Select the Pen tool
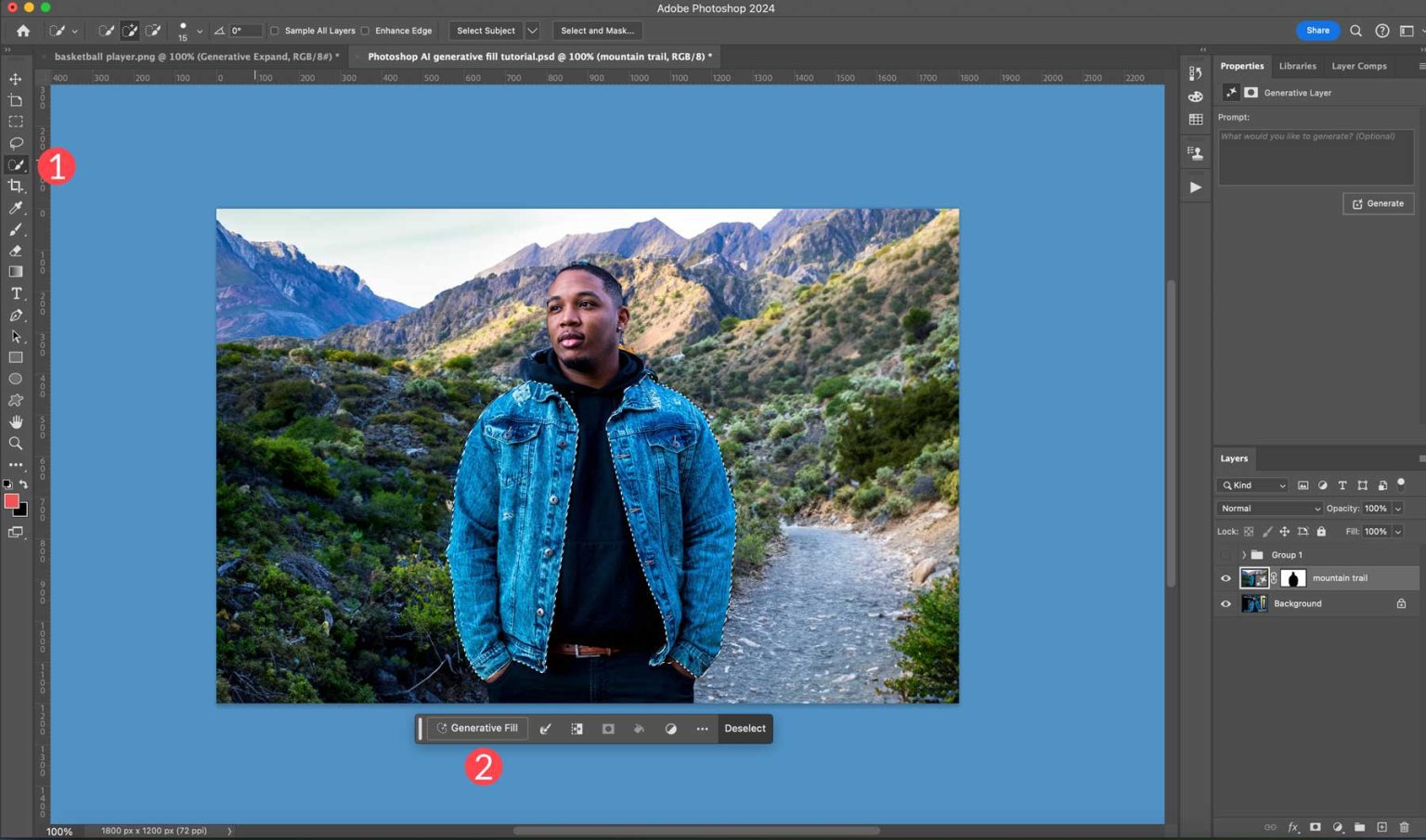The width and height of the screenshot is (1426, 840). (x=15, y=316)
